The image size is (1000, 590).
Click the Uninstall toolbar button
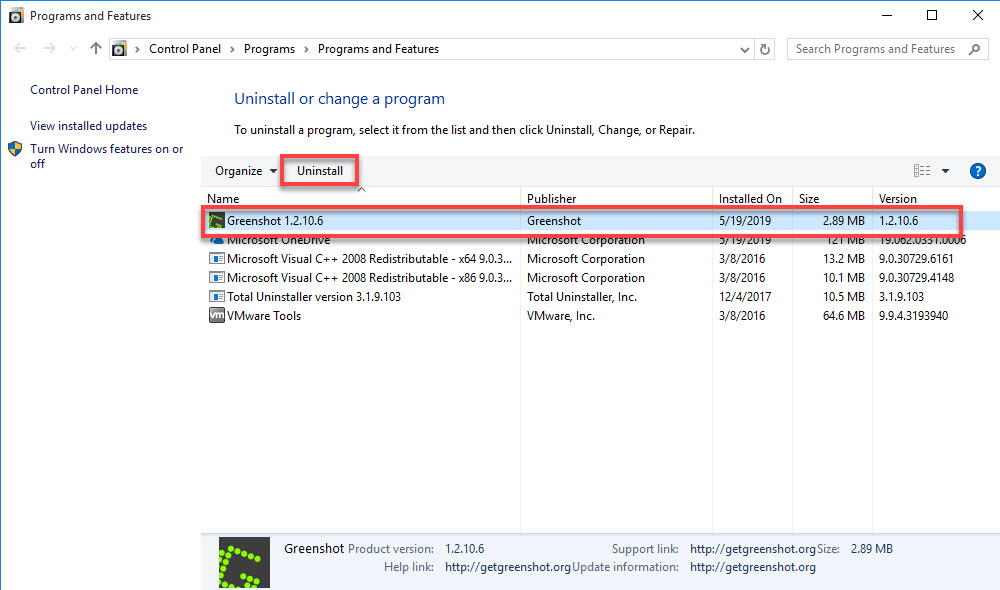320,171
